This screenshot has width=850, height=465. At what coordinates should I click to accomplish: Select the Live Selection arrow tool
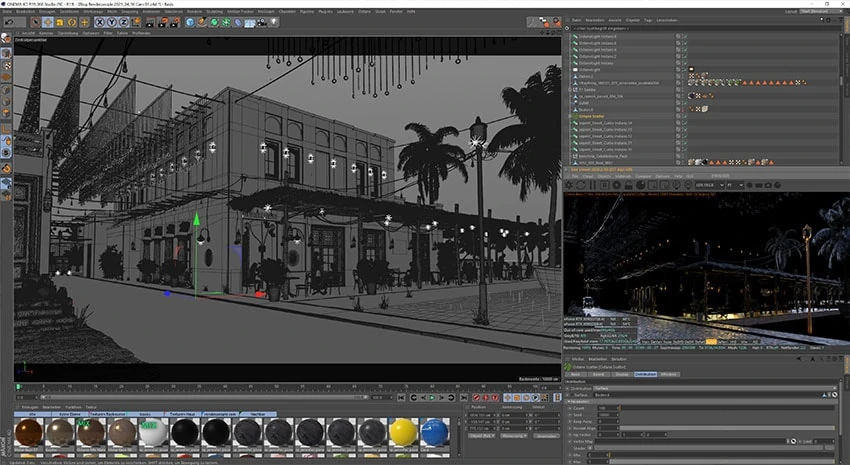click(x=36, y=22)
